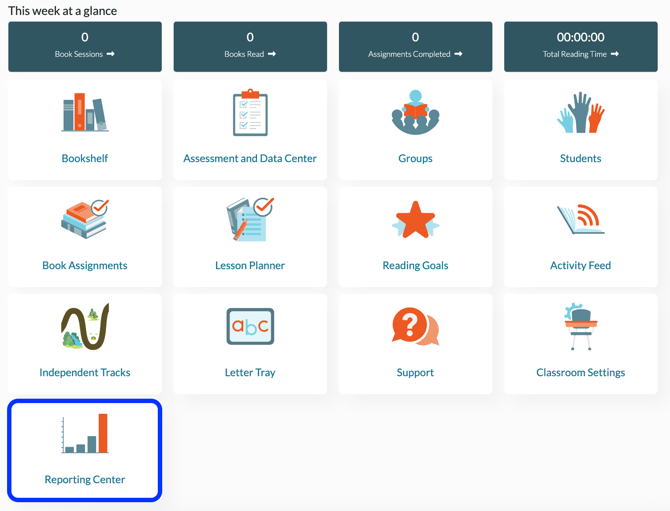Image resolution: width=670 pixels, height=511 pixels.
Task: Click the Independent Tracks label
Action: [x=85, y=373]
